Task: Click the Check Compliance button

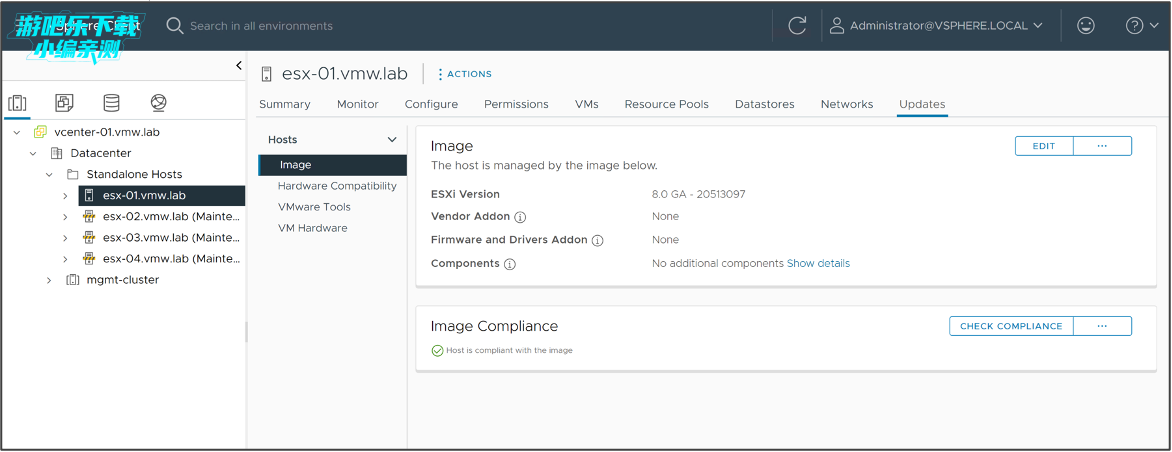Action: tap(1011, 326)
